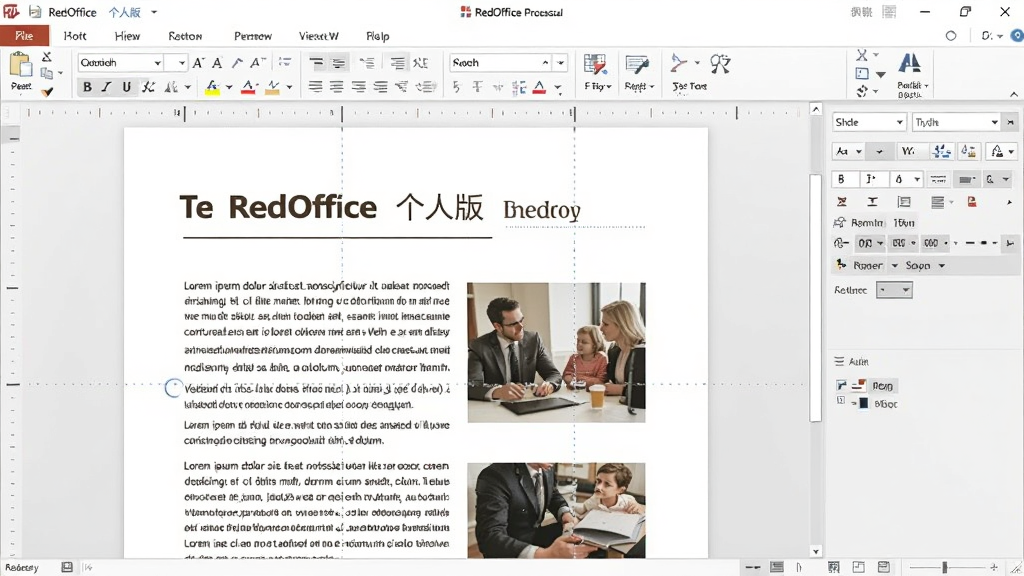Open the 'Hiew' ribbon tab
Image resolution: width=1024 pixels, height=576 pixels.
[x=127, y=36]
